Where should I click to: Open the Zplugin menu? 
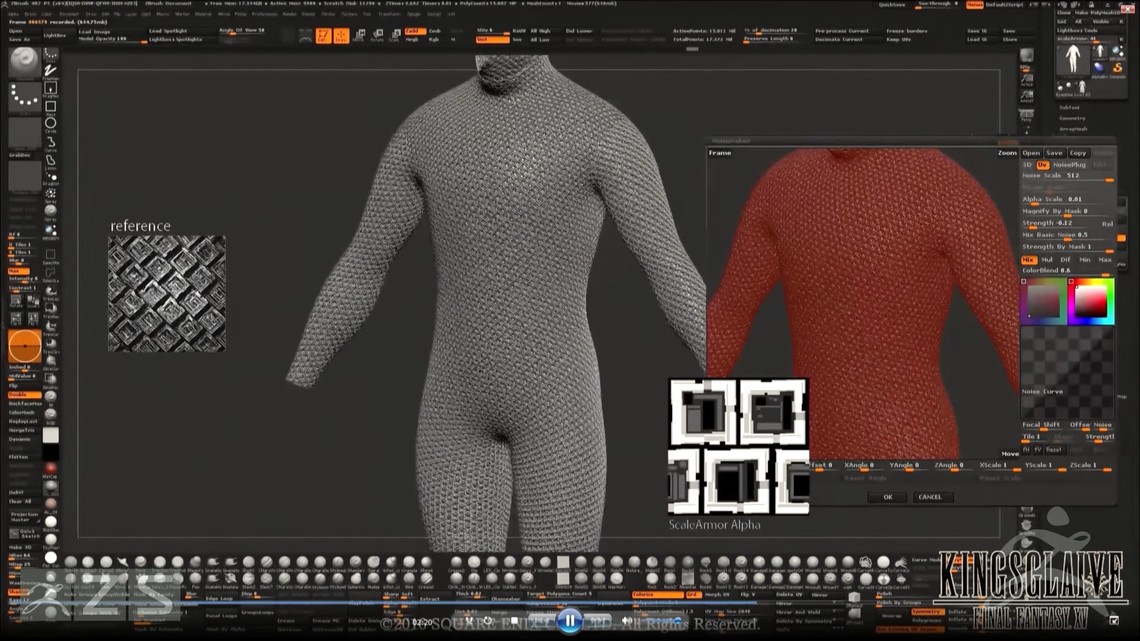click(414, 14)
